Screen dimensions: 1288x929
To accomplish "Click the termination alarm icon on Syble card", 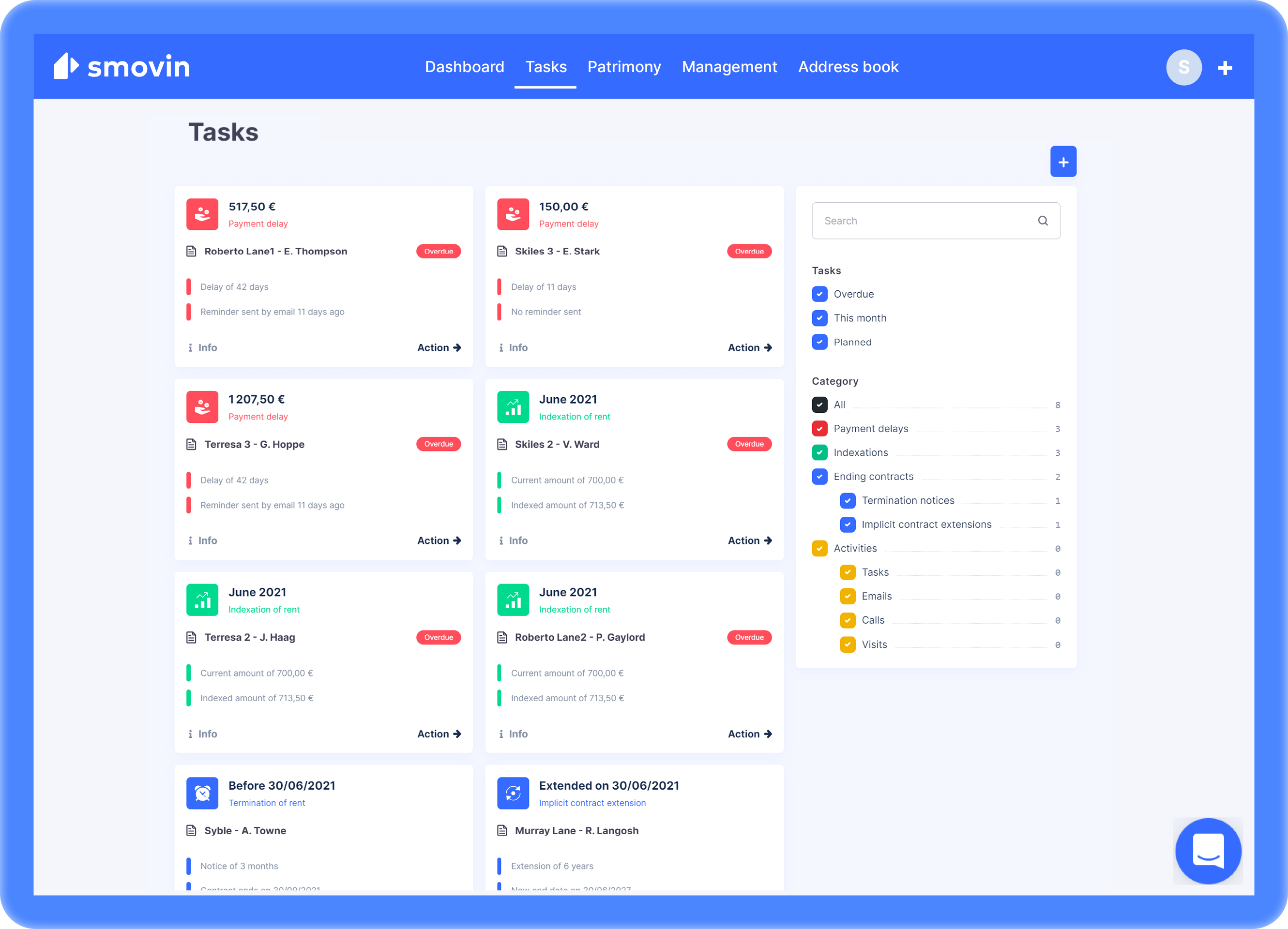I will point(202,794).
